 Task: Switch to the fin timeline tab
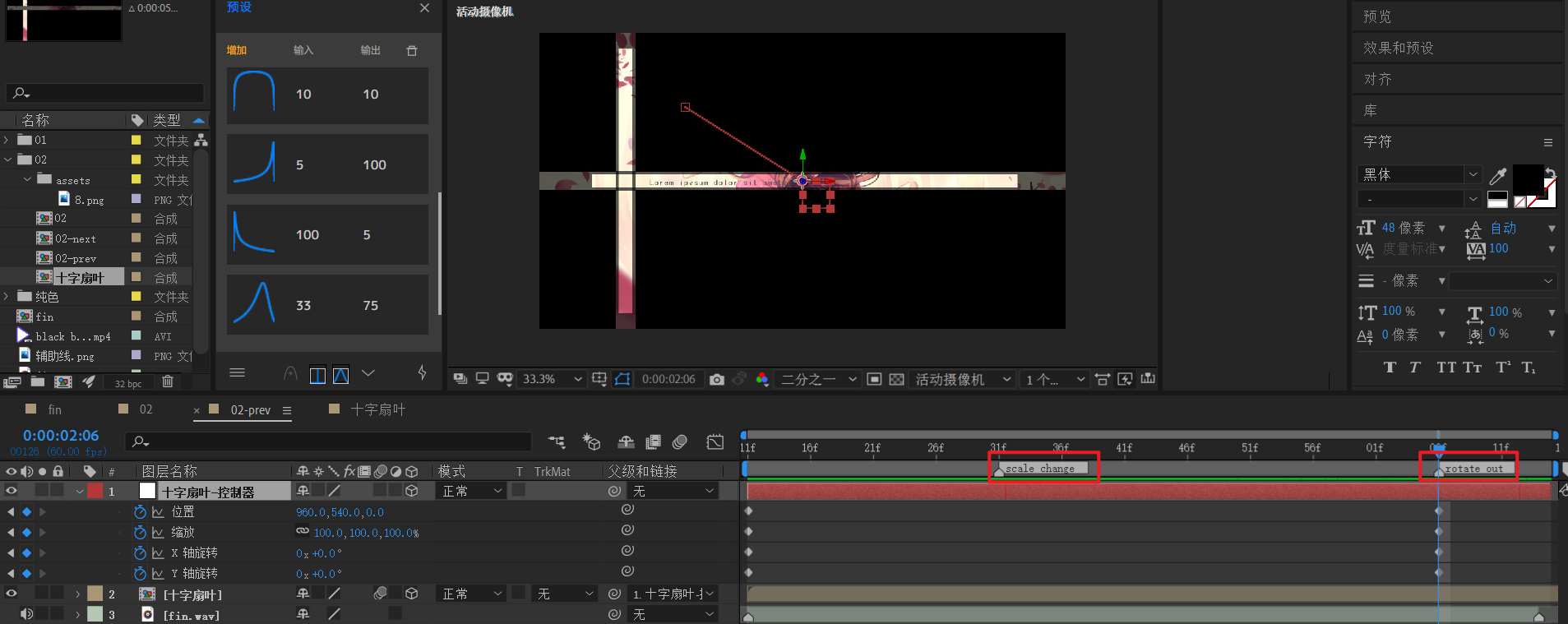[54, 409]
